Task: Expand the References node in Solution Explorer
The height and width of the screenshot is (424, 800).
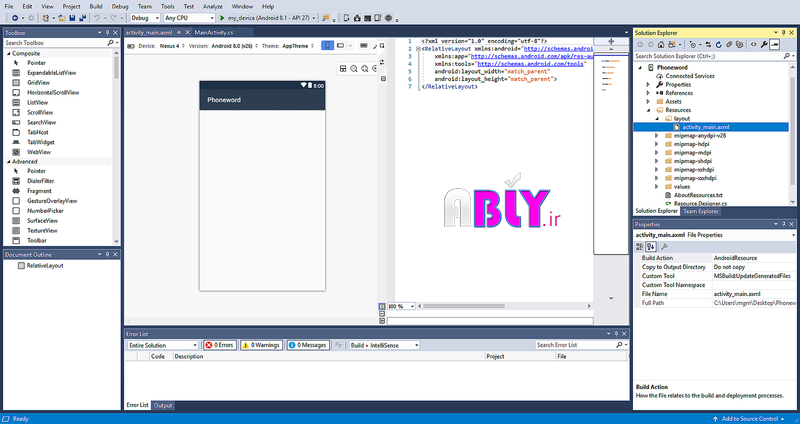Action: (648, 93)
